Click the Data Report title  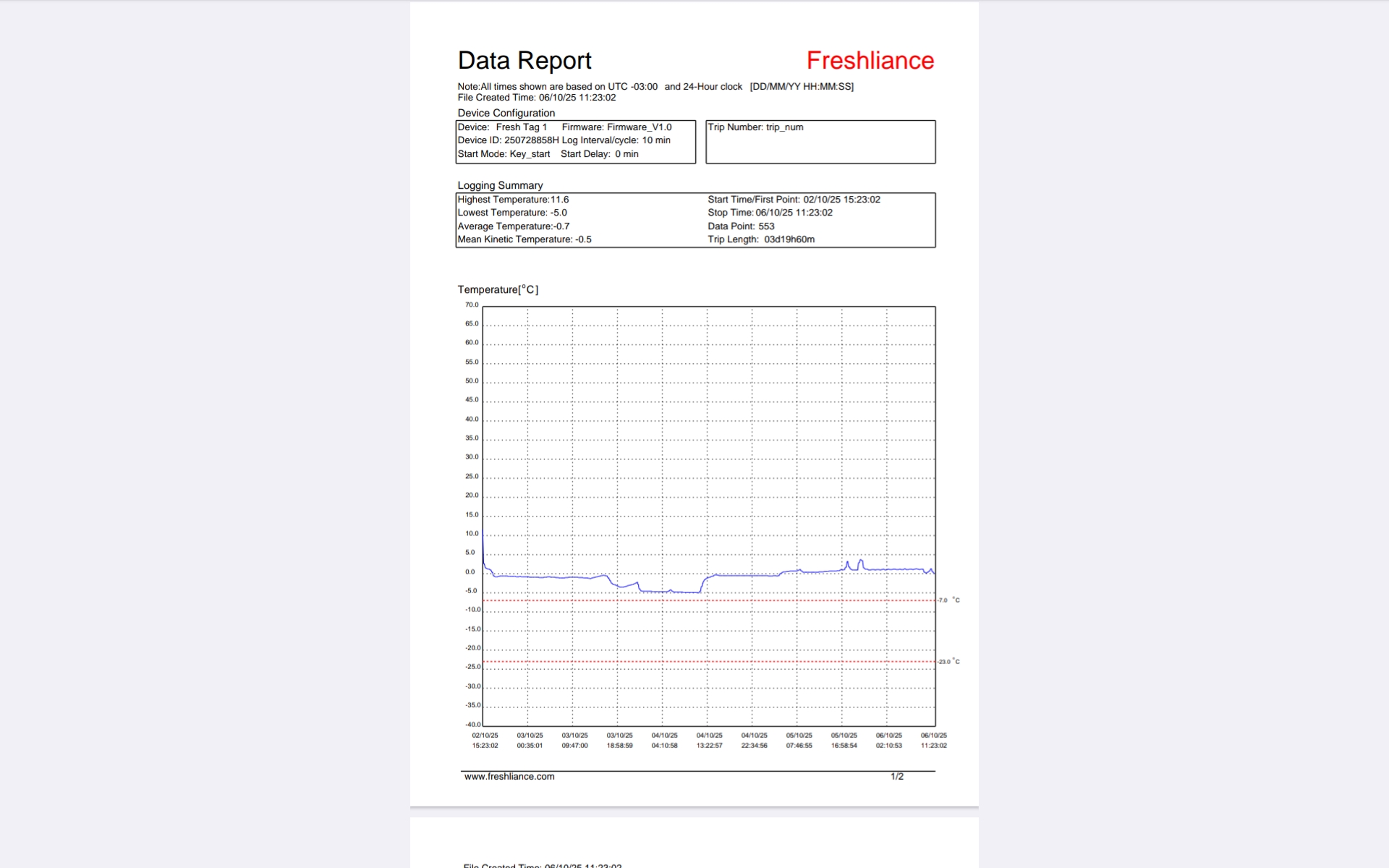coord(524,61)
